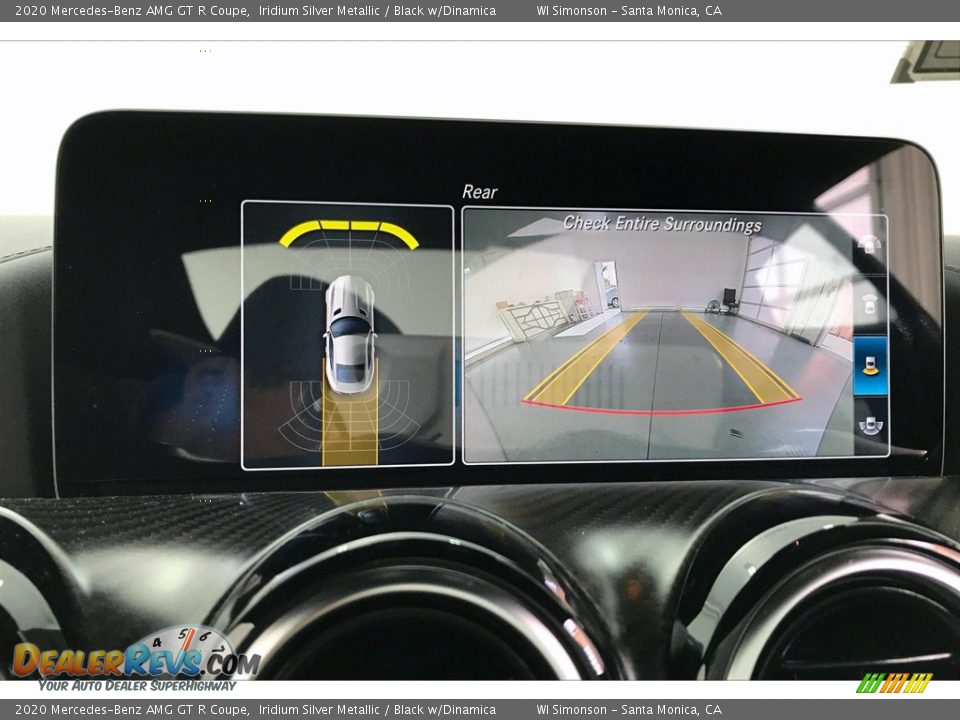The height and width of the screenshot is (720, 960).
Task: Select the highlighted rear camera view icon
Action: (x=870, y=366)
